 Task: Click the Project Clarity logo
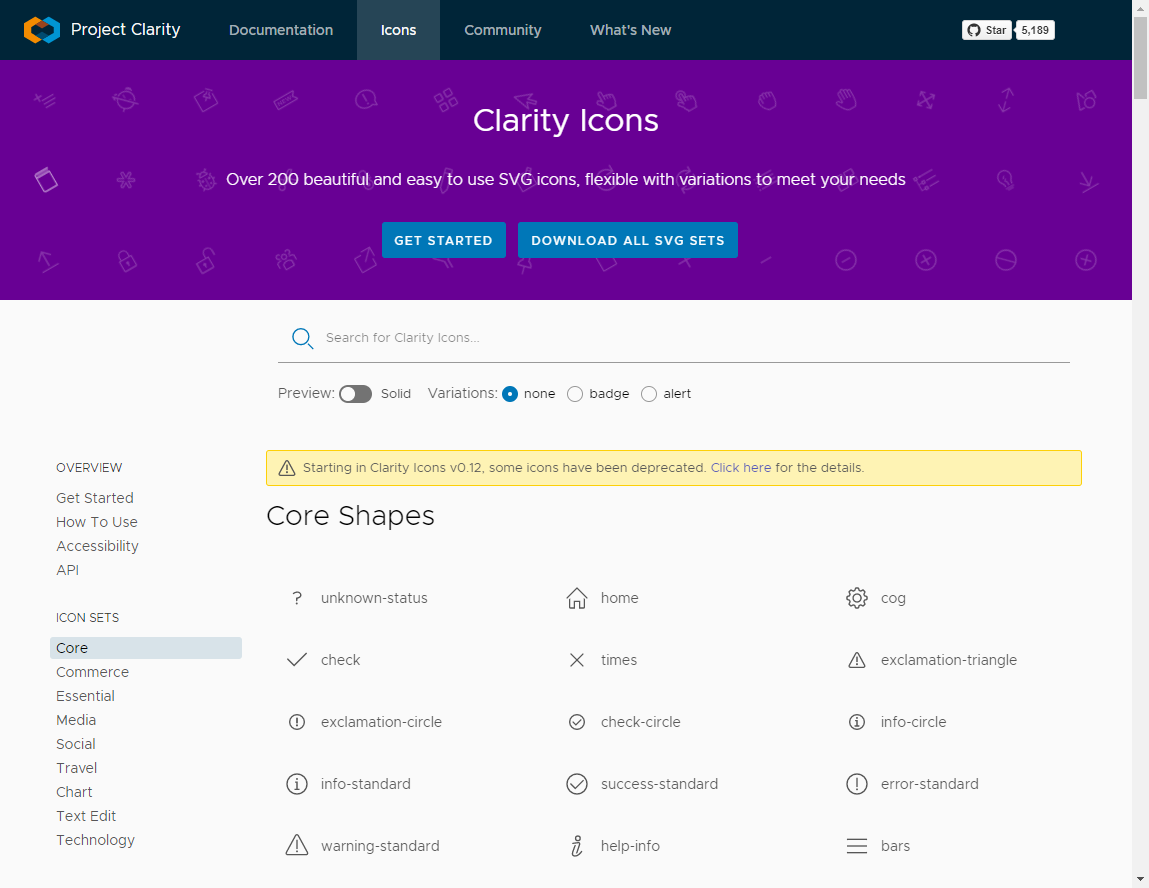tap(43, 30)
